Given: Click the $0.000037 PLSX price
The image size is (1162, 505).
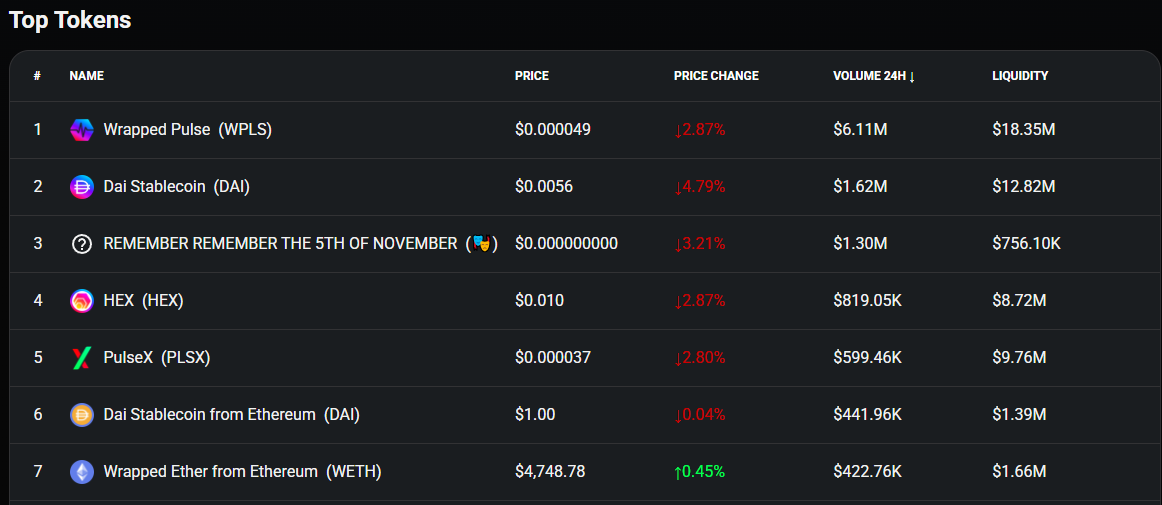Looking at the screenshot, I should click(x=553, y=357).
